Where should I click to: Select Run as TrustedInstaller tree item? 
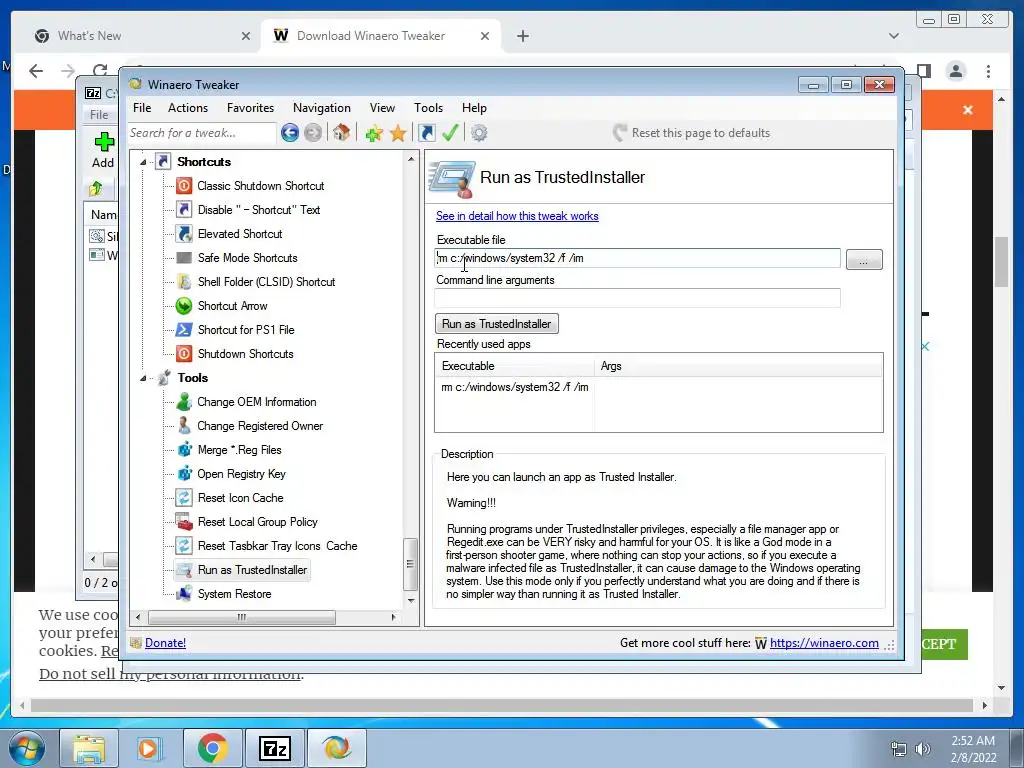tap(252, 570)
